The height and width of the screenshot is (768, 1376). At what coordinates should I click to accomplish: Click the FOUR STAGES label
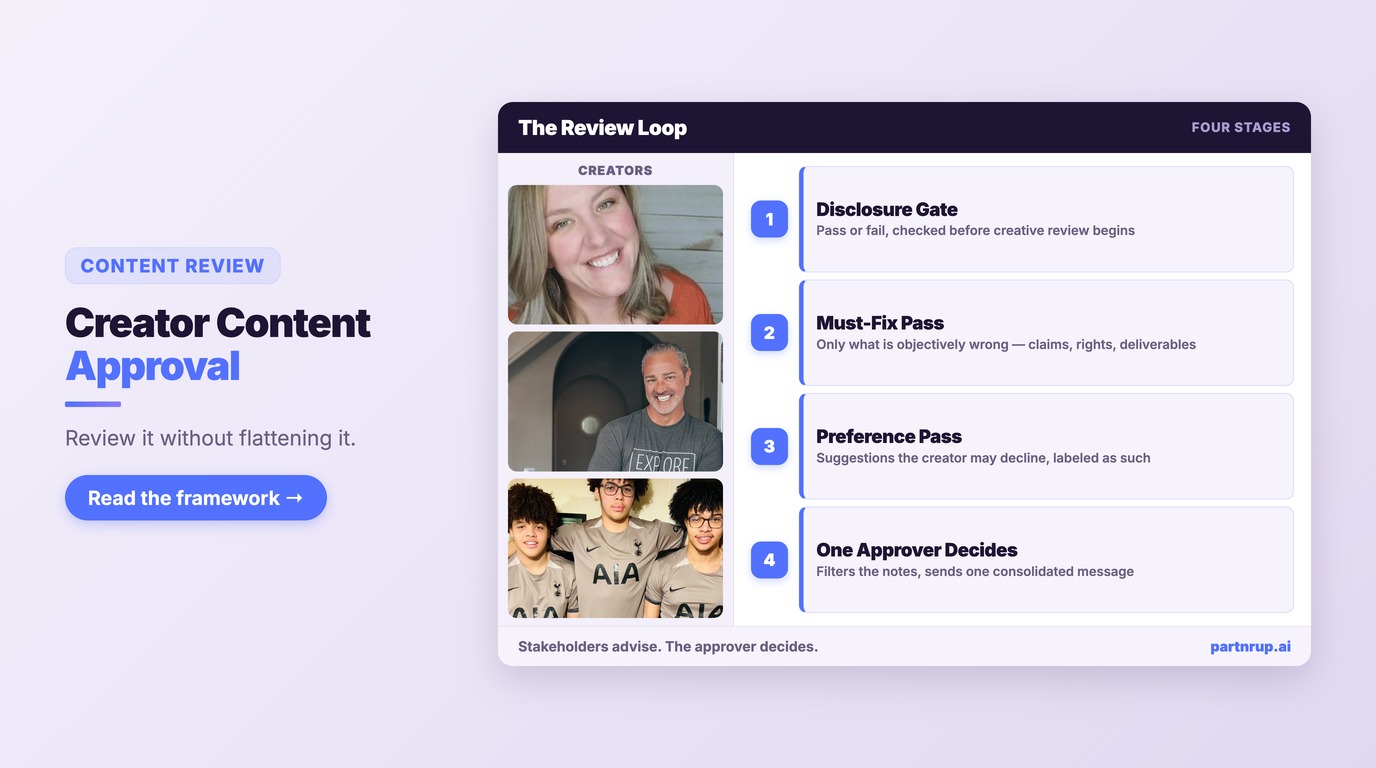point(1241,128)
